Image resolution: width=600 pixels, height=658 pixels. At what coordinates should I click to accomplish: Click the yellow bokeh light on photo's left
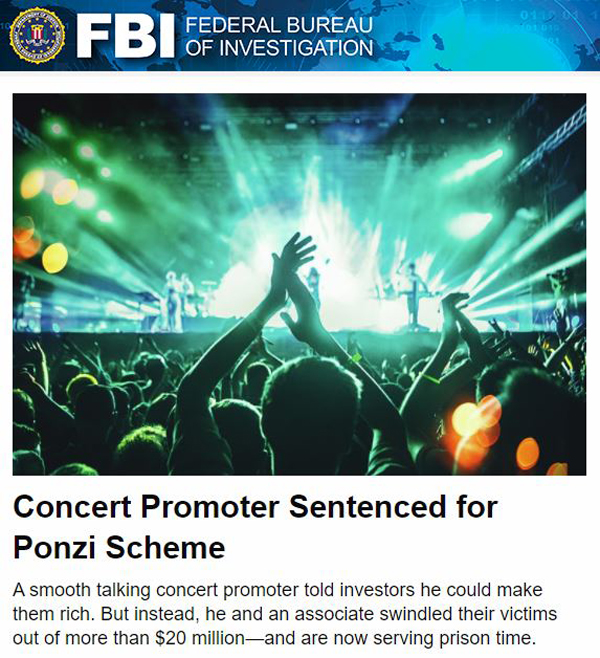pos(55,258)
